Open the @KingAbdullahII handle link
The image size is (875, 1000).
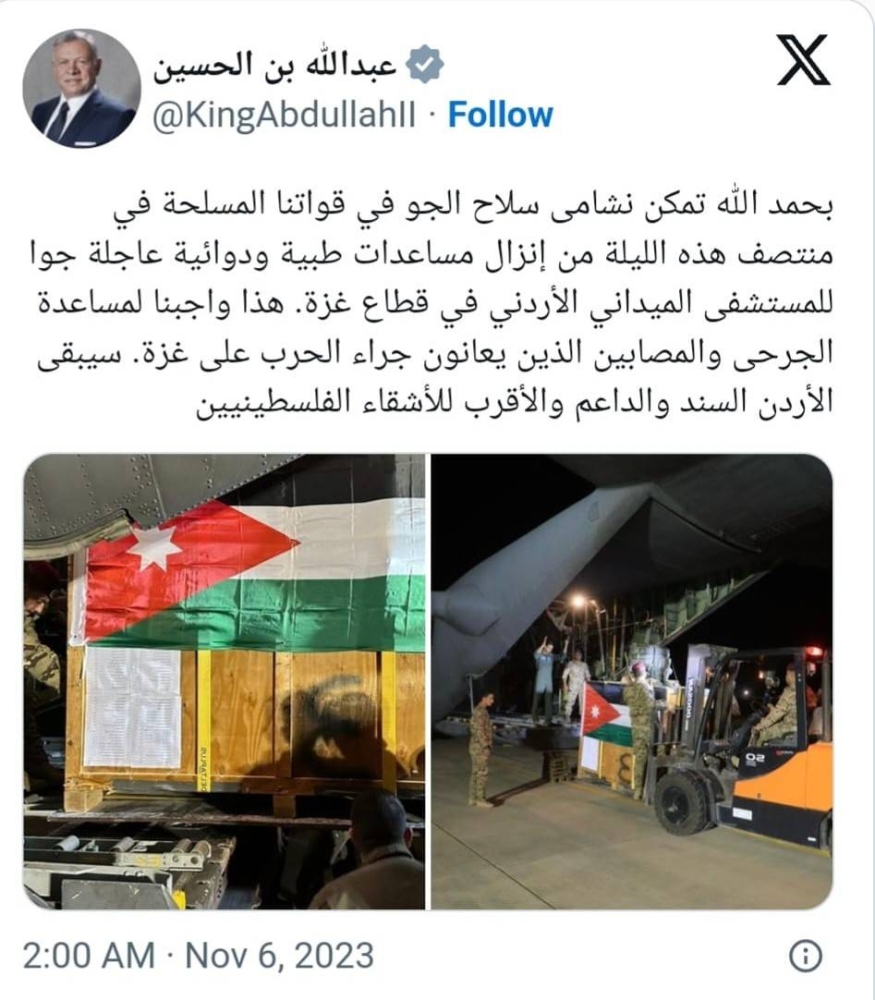[284, 116]
